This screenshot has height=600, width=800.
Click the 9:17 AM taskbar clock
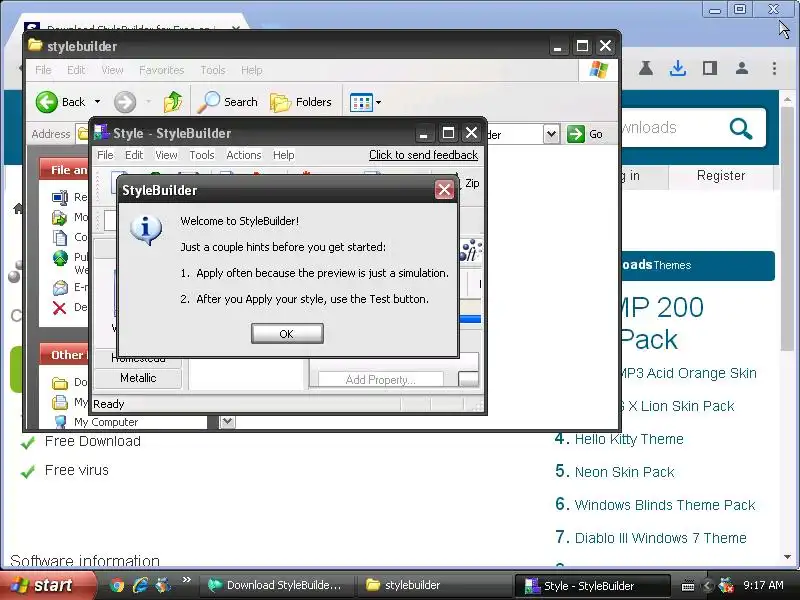coord(763,585)
